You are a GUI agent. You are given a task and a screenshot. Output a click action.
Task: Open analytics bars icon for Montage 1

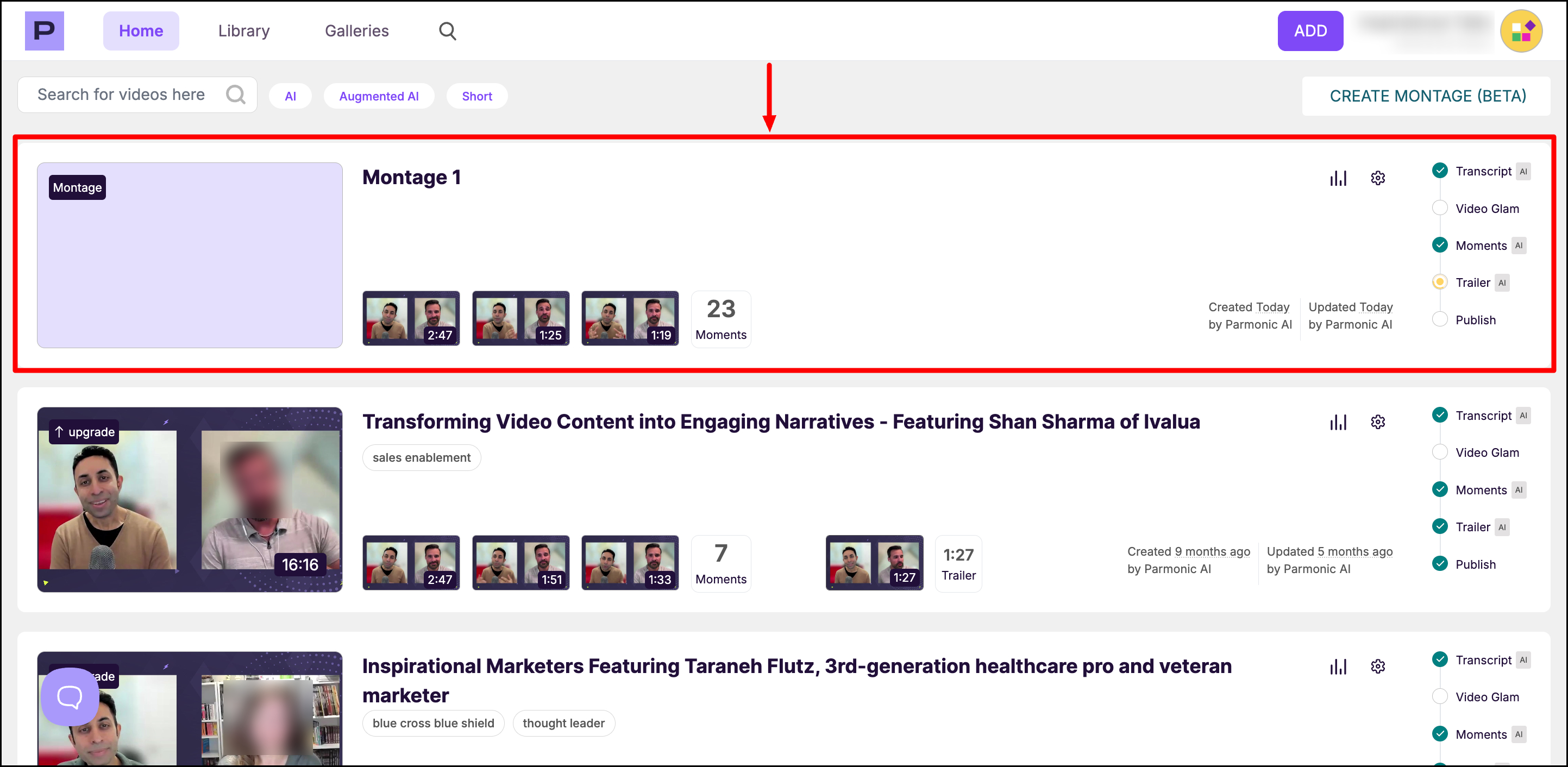click(x=1338, y=178)
